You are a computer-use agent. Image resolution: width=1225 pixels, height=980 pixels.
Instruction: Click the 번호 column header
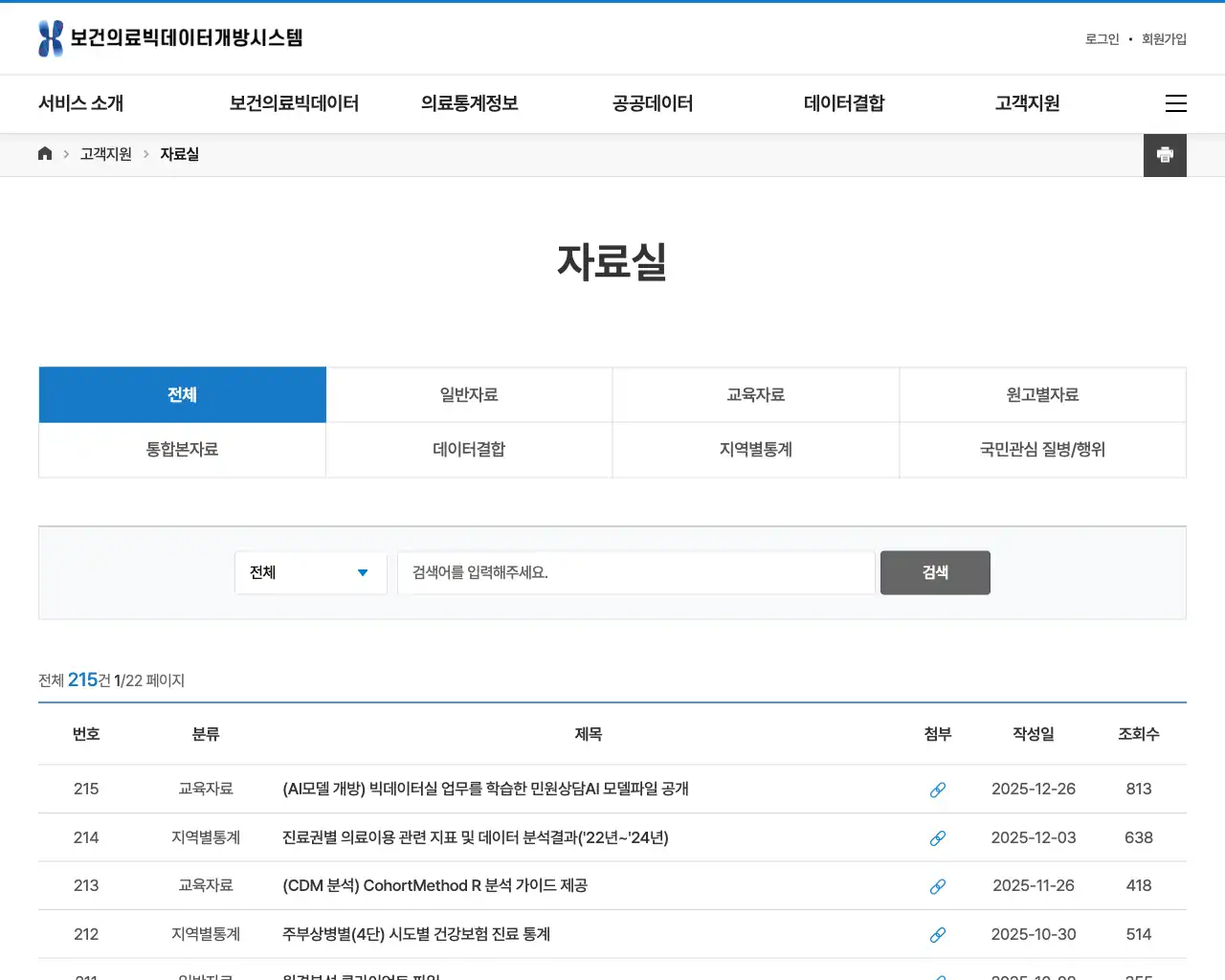pyautogui.click(x=86, y=734)
